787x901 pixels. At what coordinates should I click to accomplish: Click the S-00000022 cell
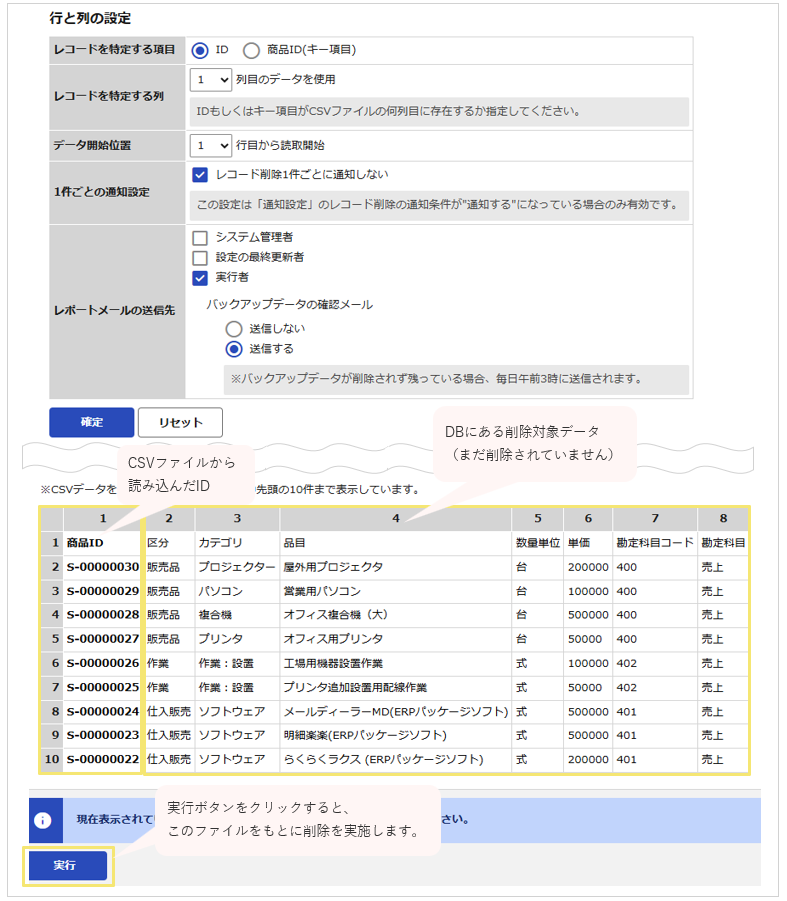tap(102, 760)
